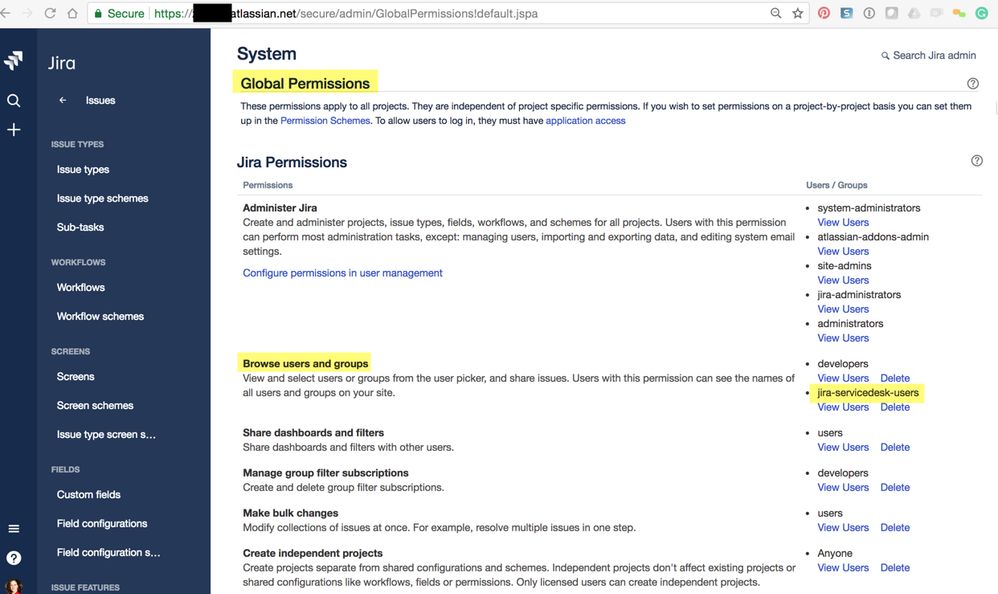Open Workflows in sidebar

pos(81,287)
